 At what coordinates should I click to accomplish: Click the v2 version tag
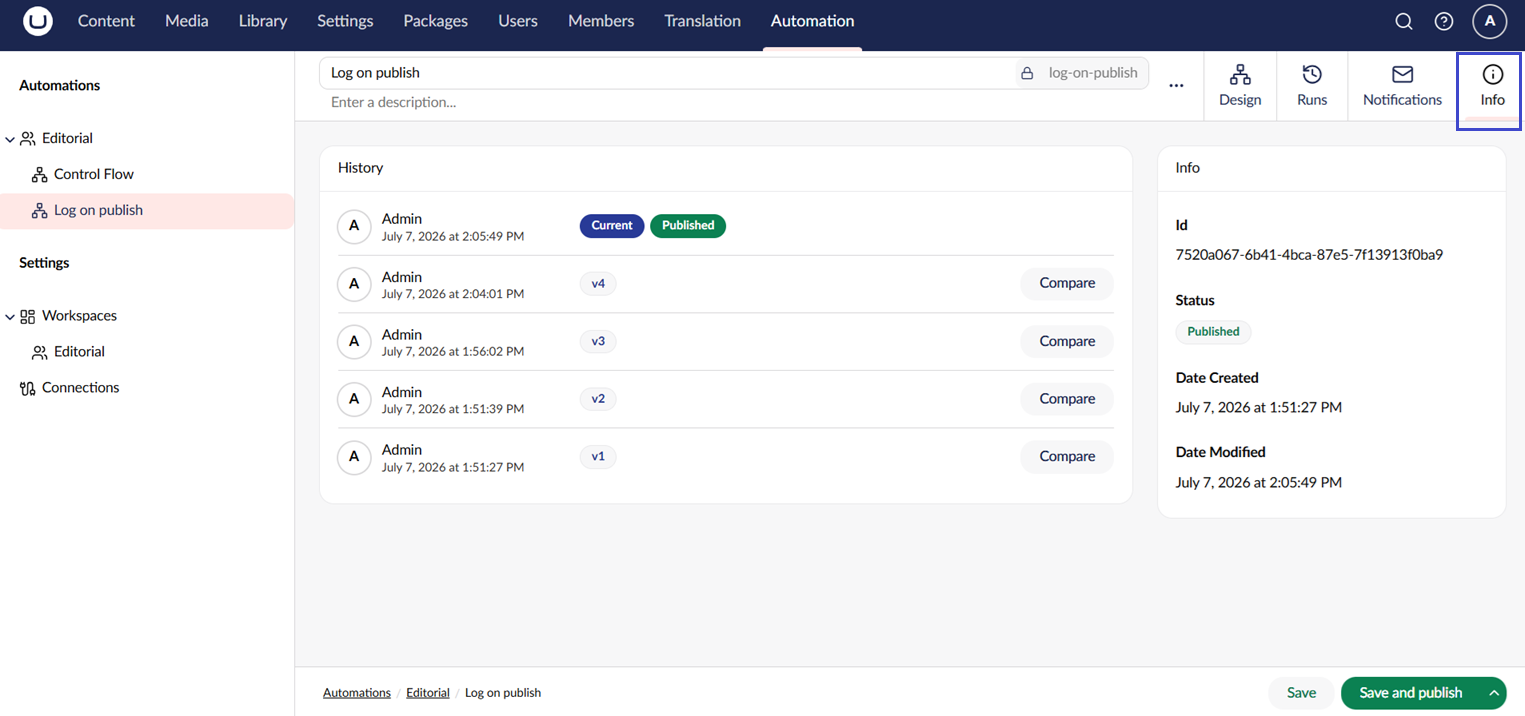[x=598, y=399]
